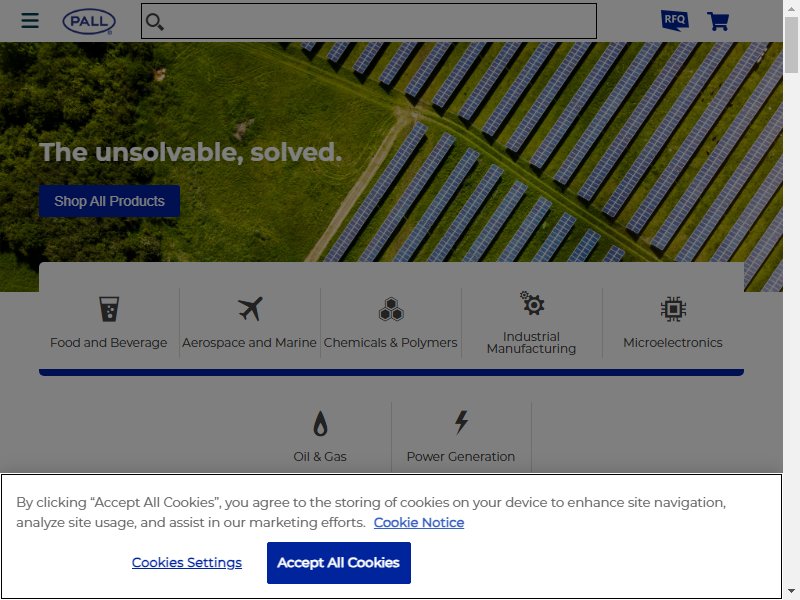Click the scrollbar down arrow

coord(791,591)
